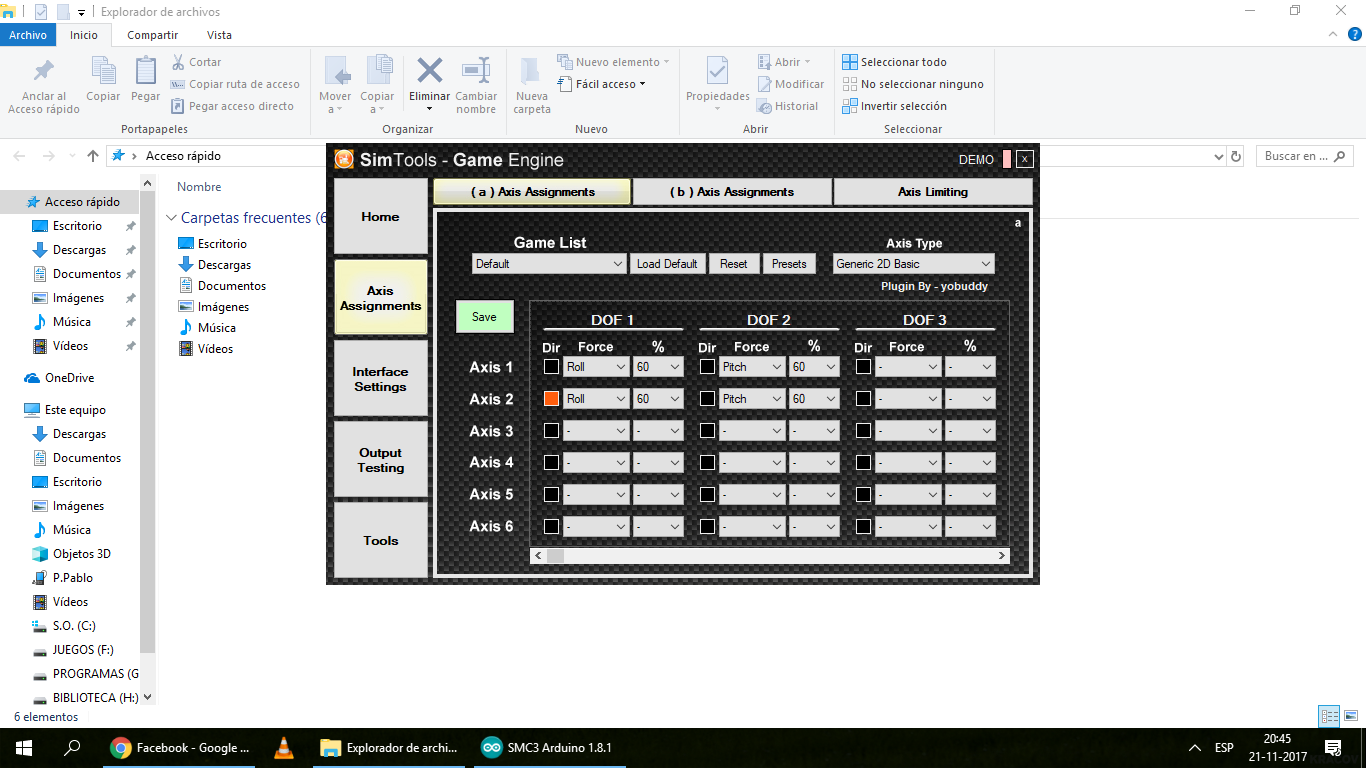This screenshot has width=1366, height=768.
Task: Click the Historial icon in the ribbon
Action: [x=765, y=106]
